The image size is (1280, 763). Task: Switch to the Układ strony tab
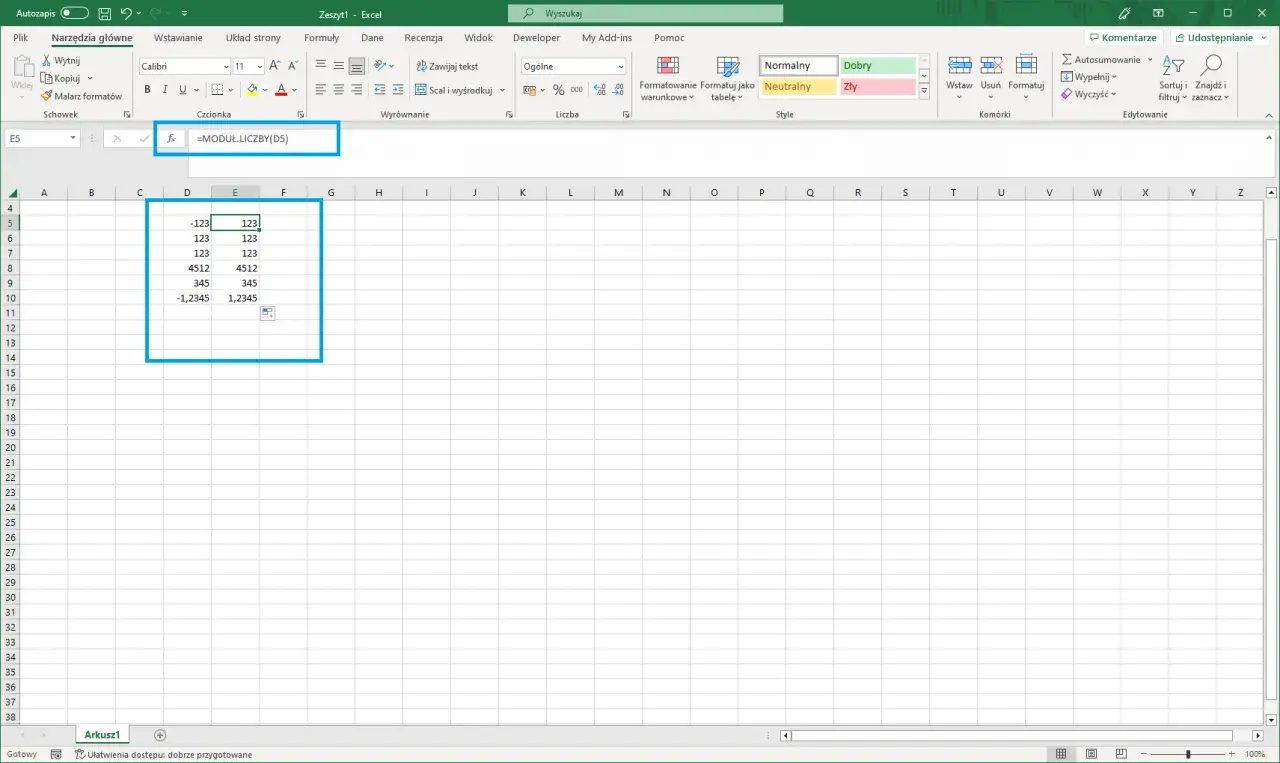pos(253,38)
